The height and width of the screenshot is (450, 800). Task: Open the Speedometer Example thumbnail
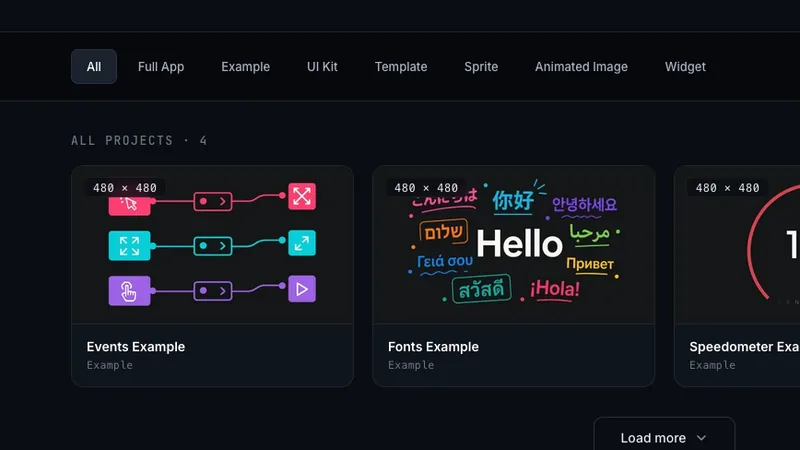click(737, 245)
